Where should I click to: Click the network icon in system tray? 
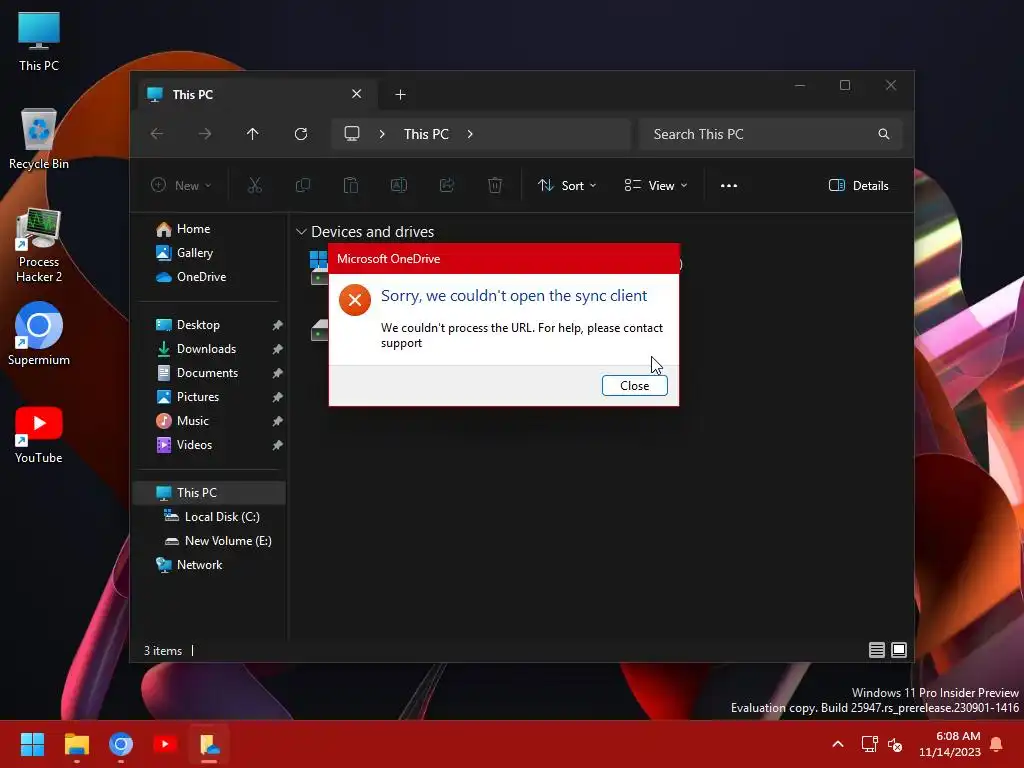869,744
